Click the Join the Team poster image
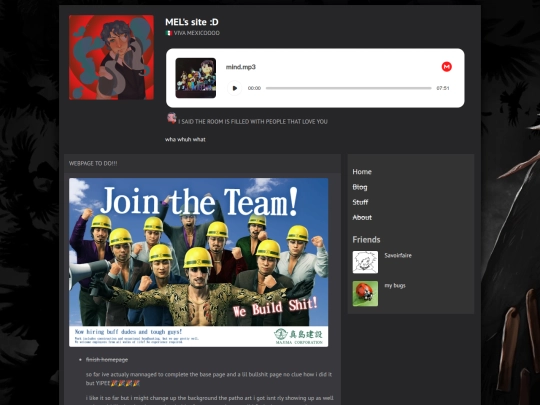Screen dimensions: 540x405 tap(198, 262)
